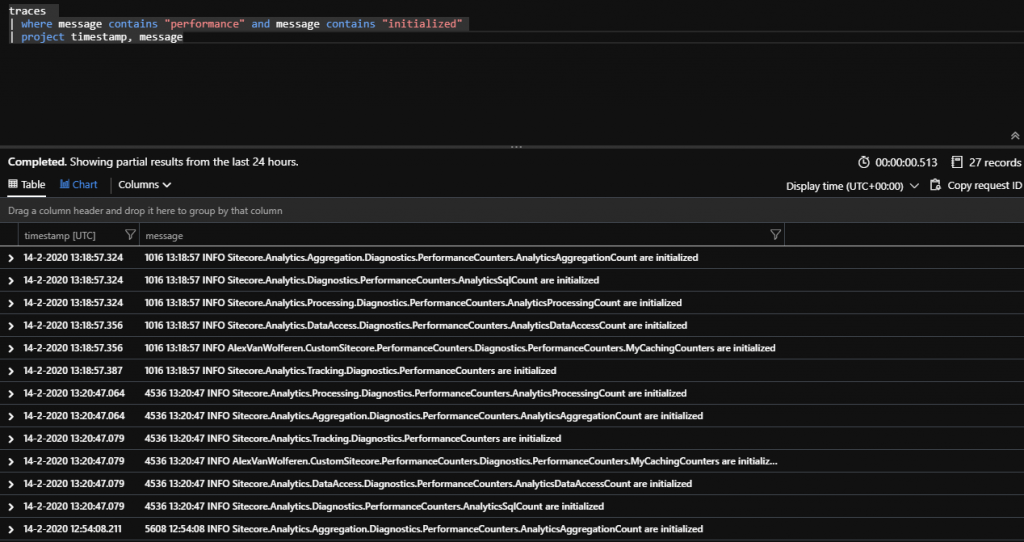Open the message column filter

click(775, 235)
